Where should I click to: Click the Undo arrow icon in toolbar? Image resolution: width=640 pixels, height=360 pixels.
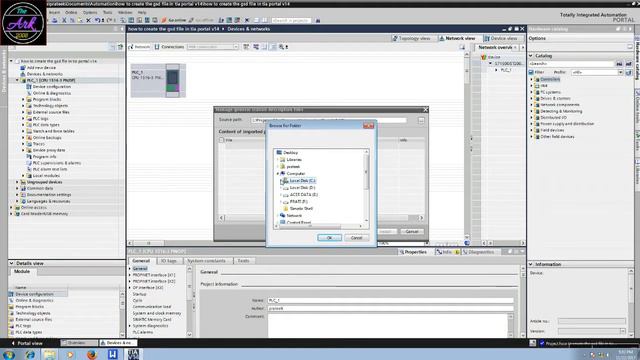(97, 20)
